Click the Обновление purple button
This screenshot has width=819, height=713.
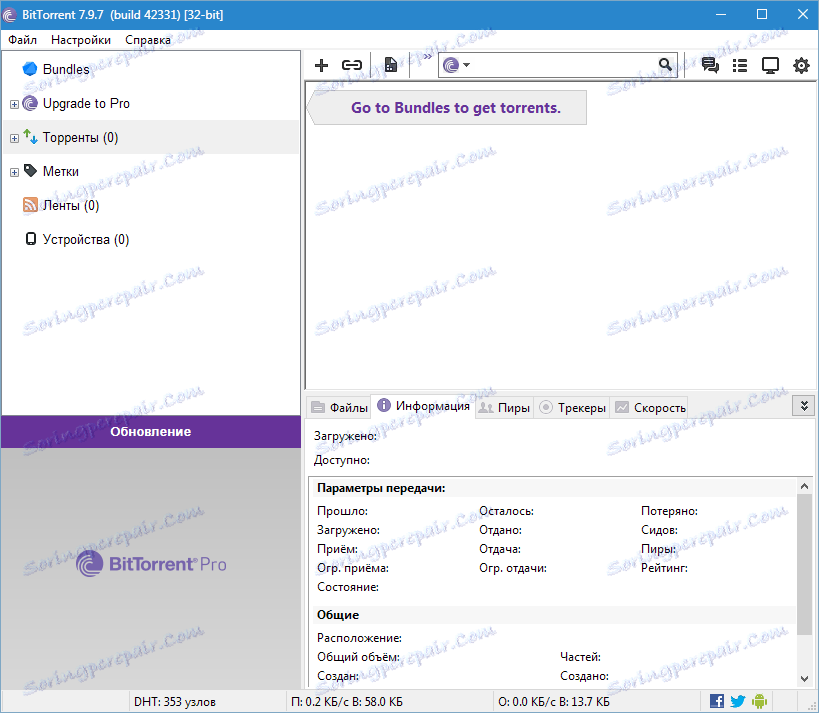point(150,431)
